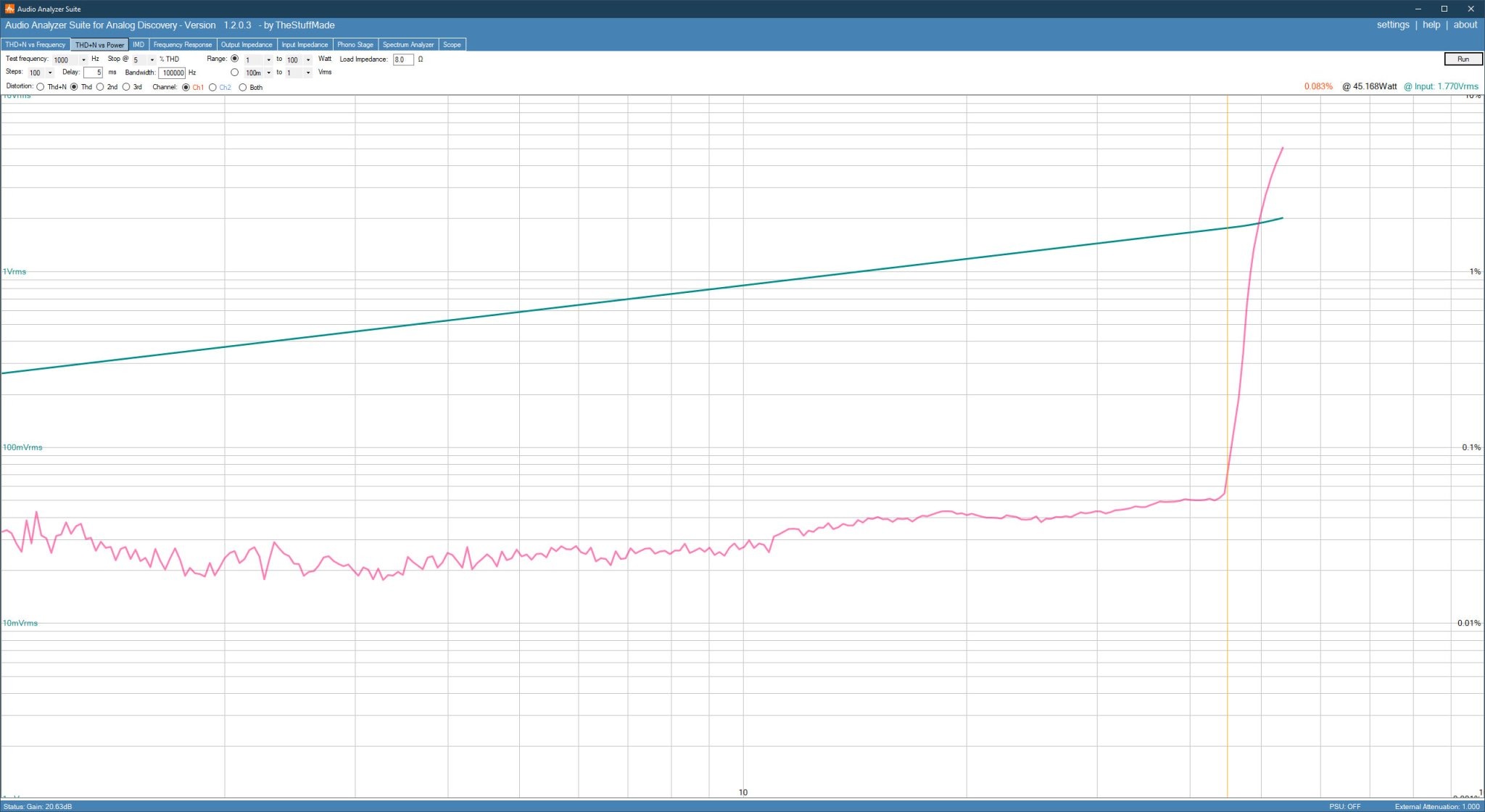This screenshot has height=812, width=1485.
Task: Select the Vrms range radio button
Action: pyautogui.click(x=234, y=72)
